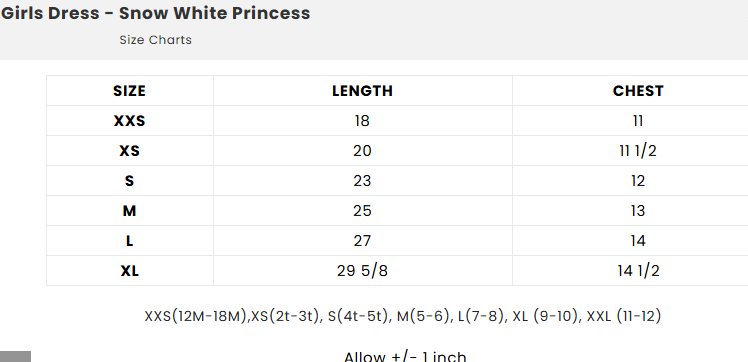Select the LENGTH column header
The image size is (748, 362).
point(363,91)
